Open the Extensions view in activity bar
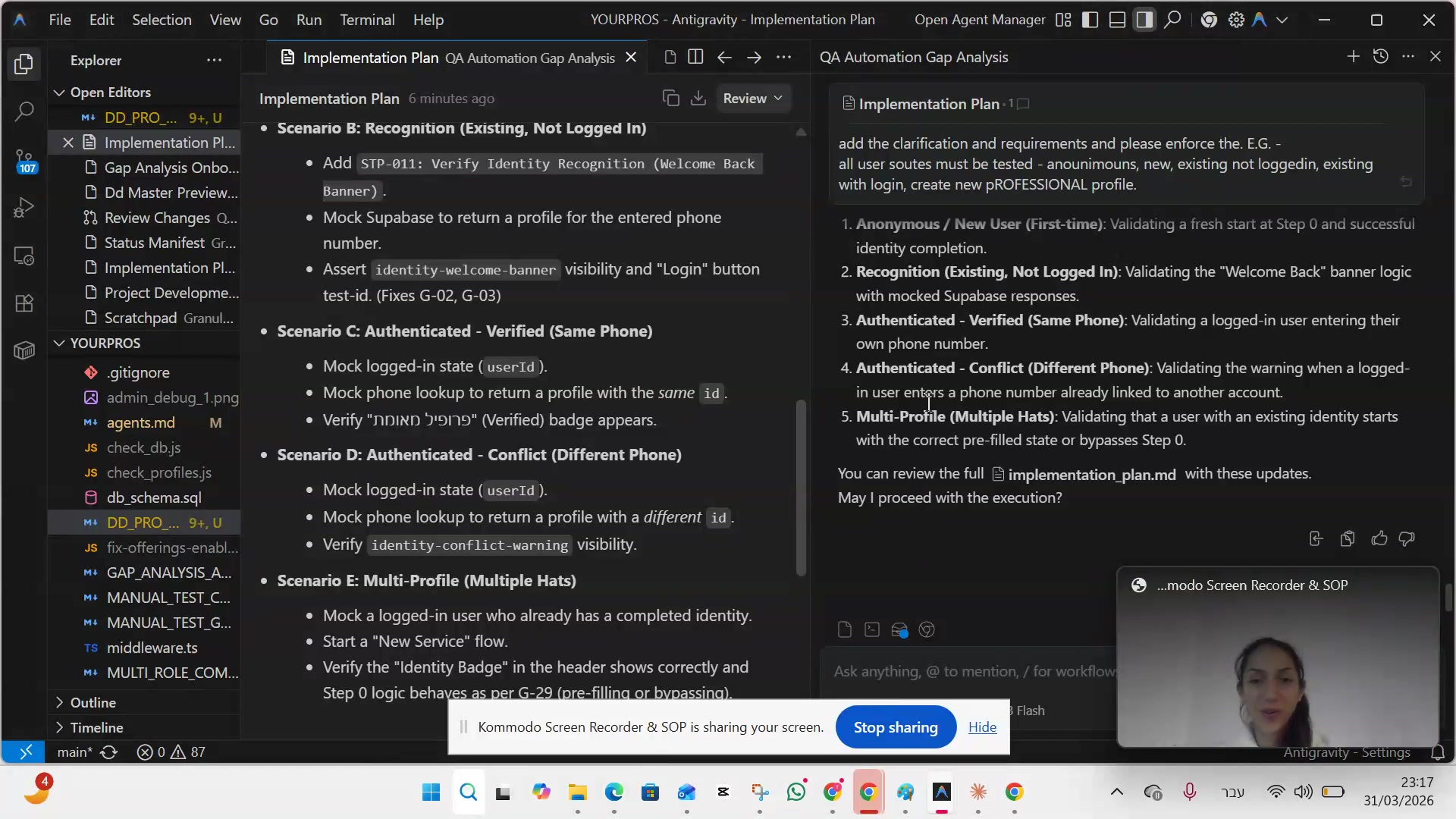The width and height of the screenshot is (1456, 819). coord(24,303)
